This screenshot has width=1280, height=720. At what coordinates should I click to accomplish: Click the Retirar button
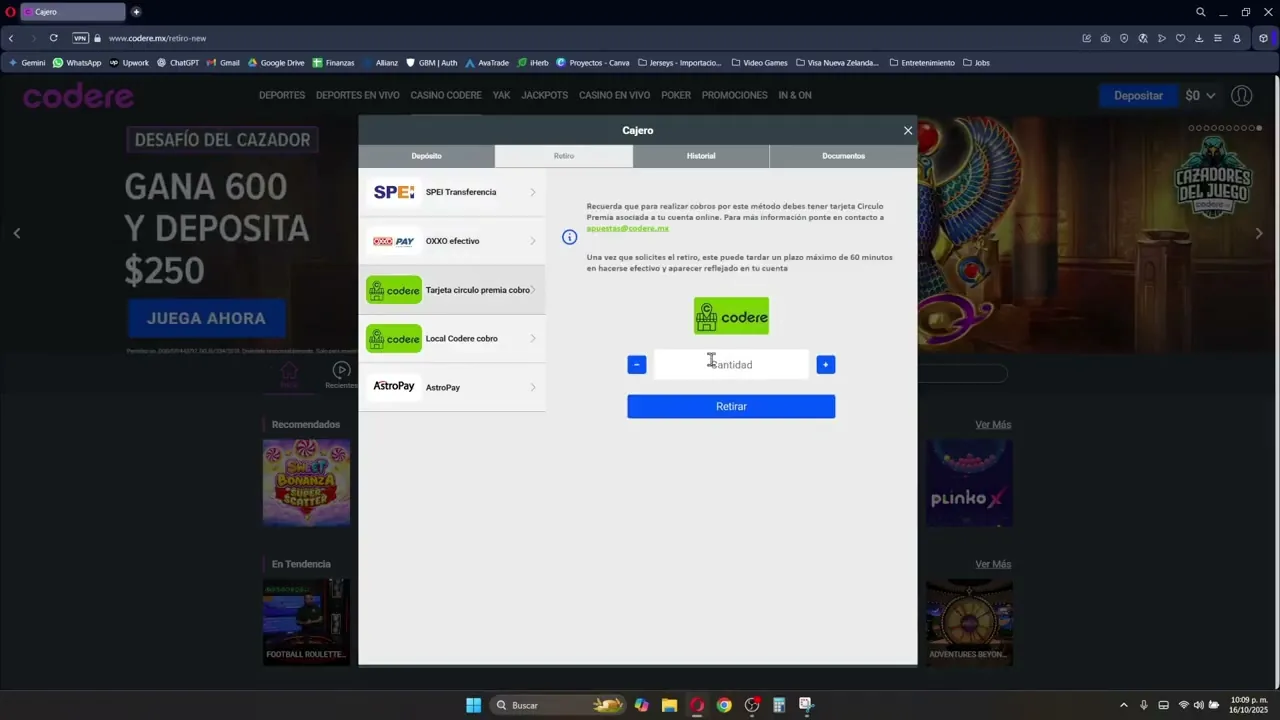(731, 406)
